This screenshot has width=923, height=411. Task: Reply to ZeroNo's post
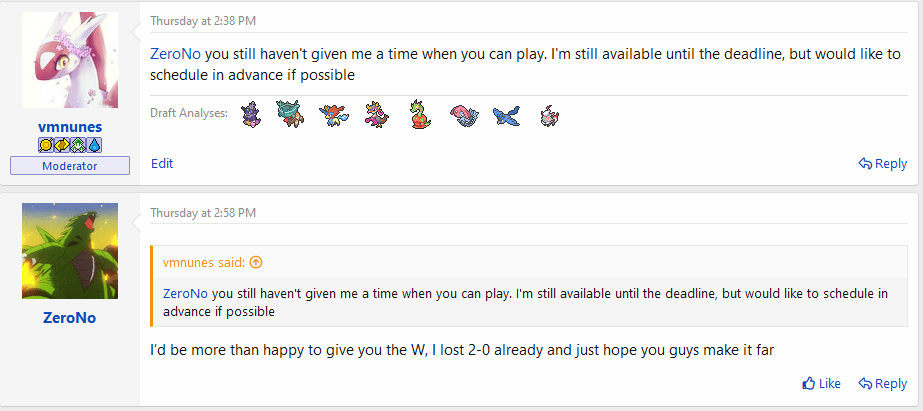[x=882, y=383]
